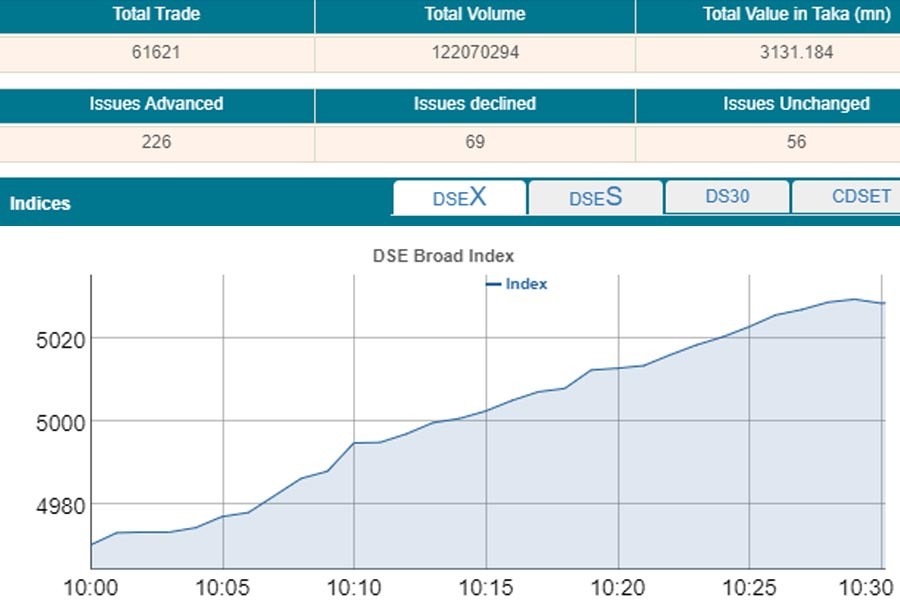Select the DS30 tab

click(727, 197)
